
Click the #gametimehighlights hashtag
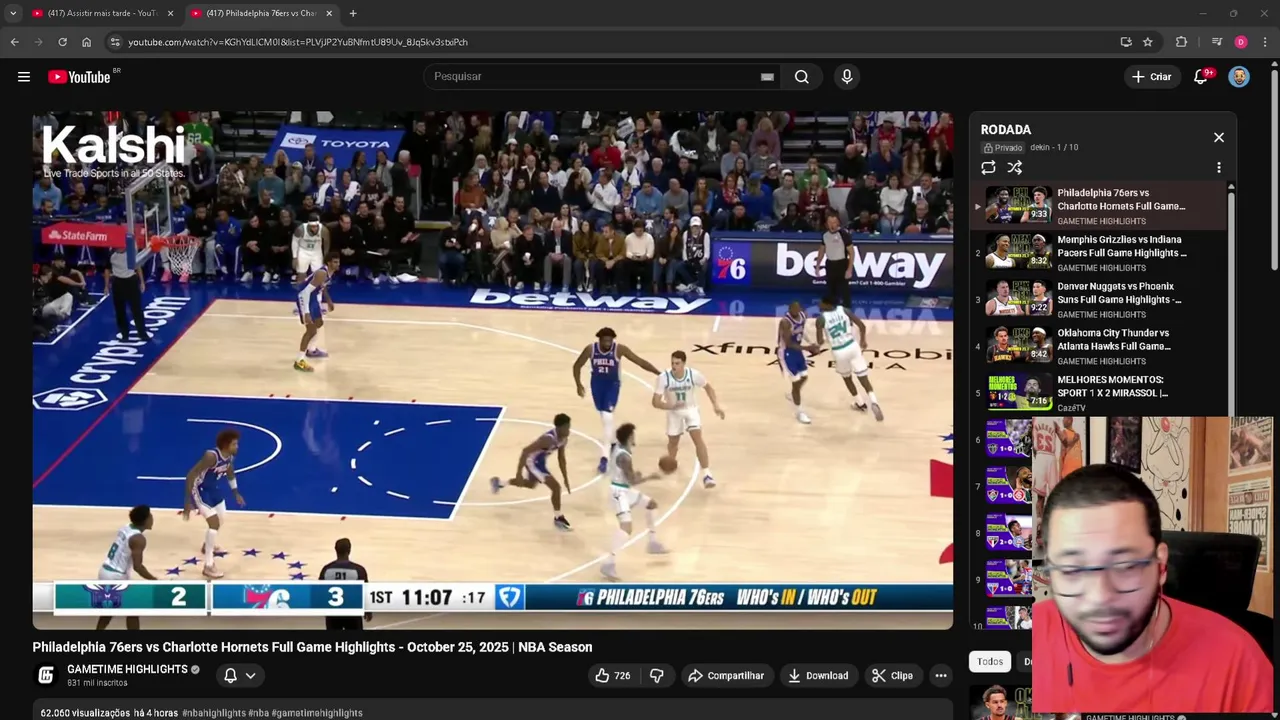coord(317,713)
